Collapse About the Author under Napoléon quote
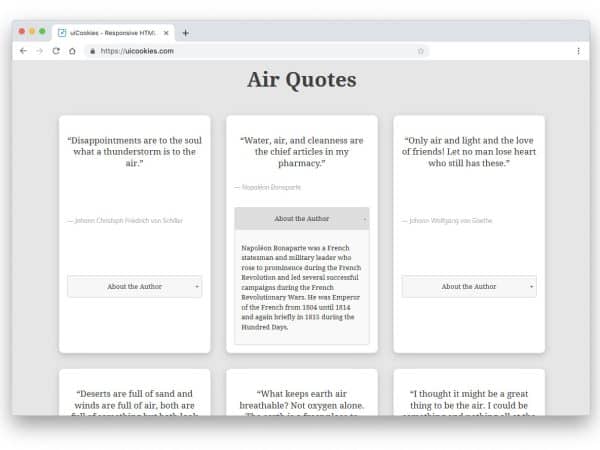 302,218
